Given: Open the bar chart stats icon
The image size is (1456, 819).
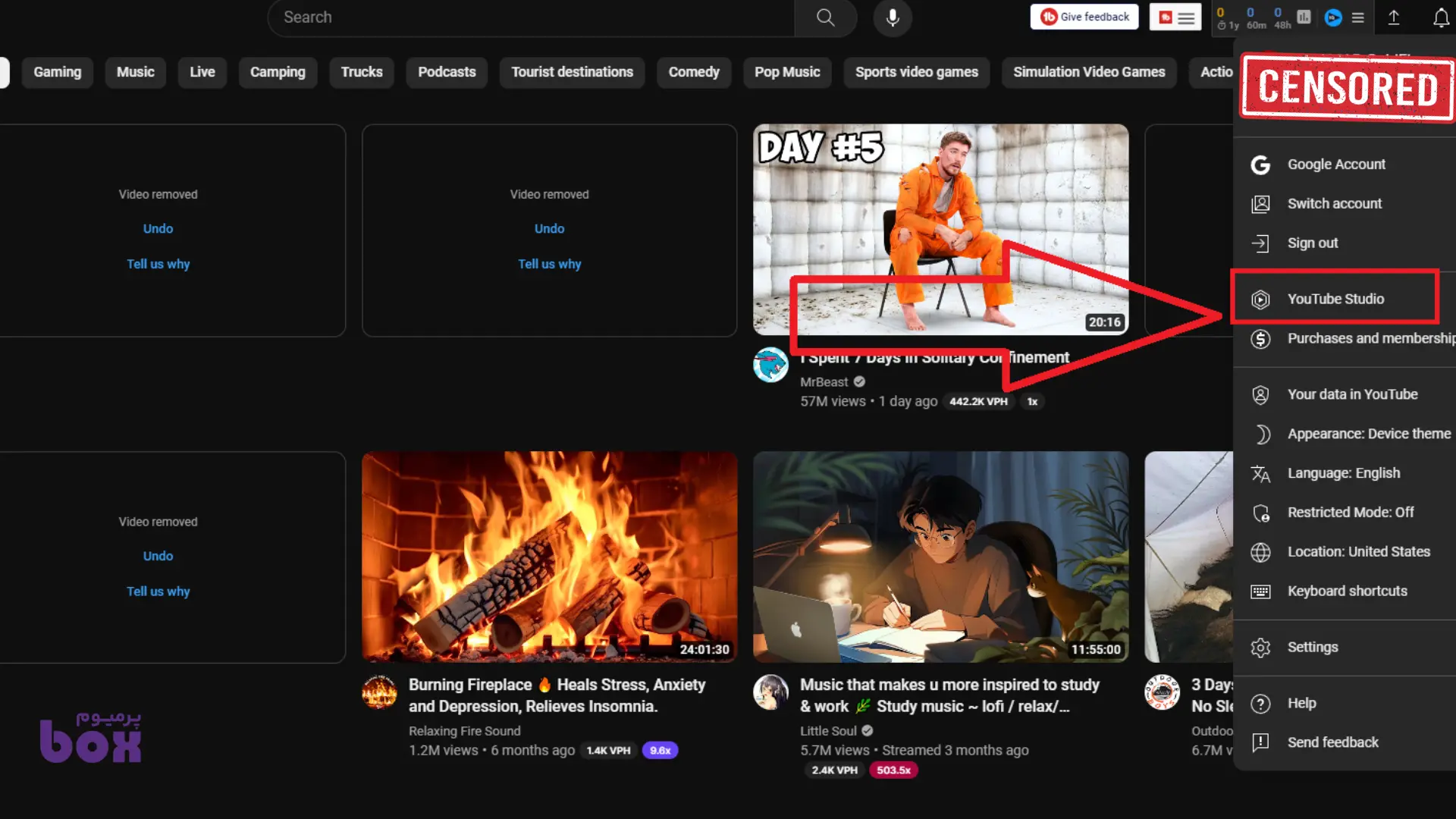Looking at the screenshot, I should tap(1304, 17).
